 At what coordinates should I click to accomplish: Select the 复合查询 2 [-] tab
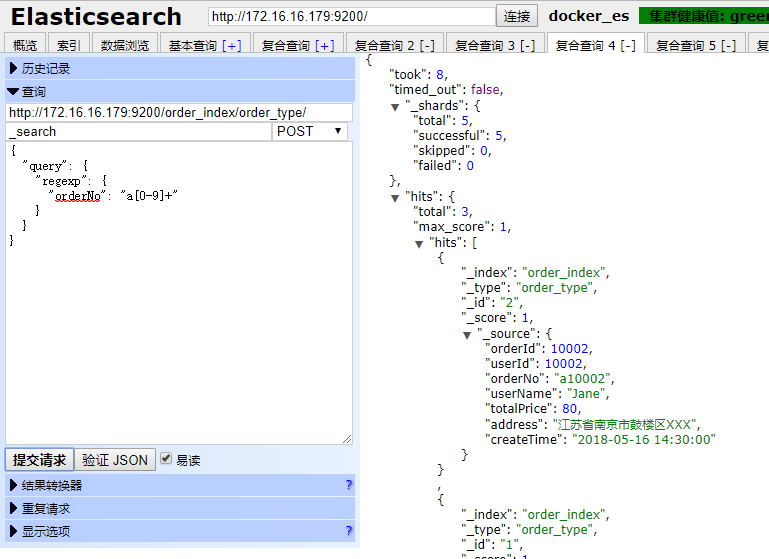(394, 45)
